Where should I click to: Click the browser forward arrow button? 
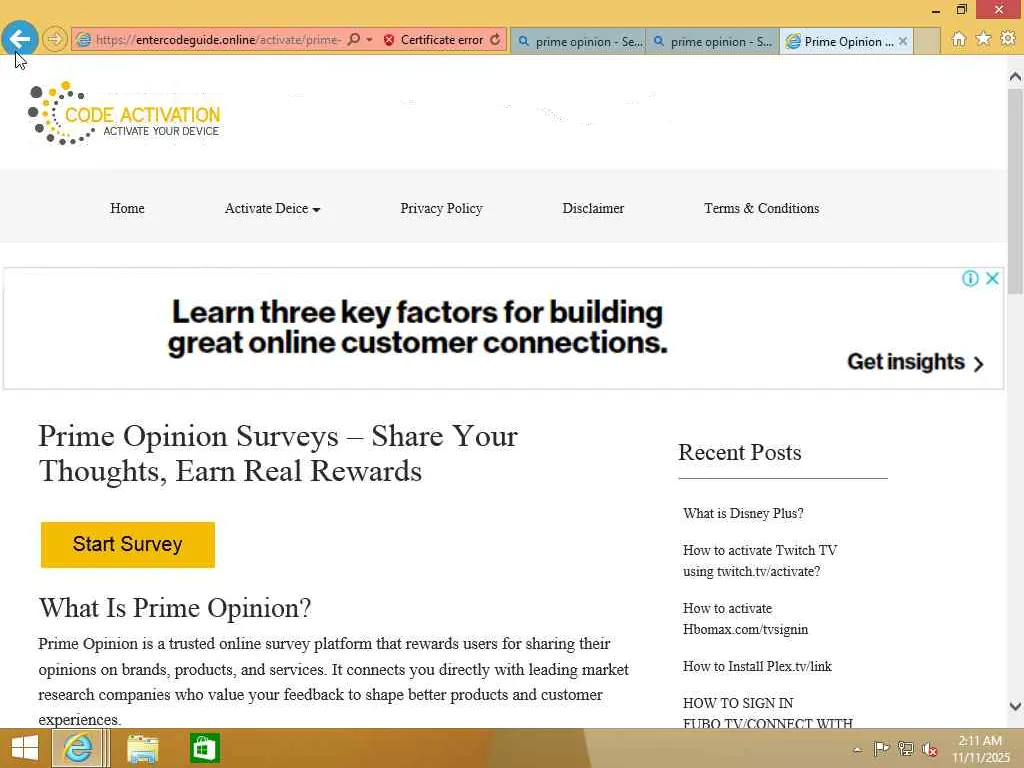[x=55, y=39]
